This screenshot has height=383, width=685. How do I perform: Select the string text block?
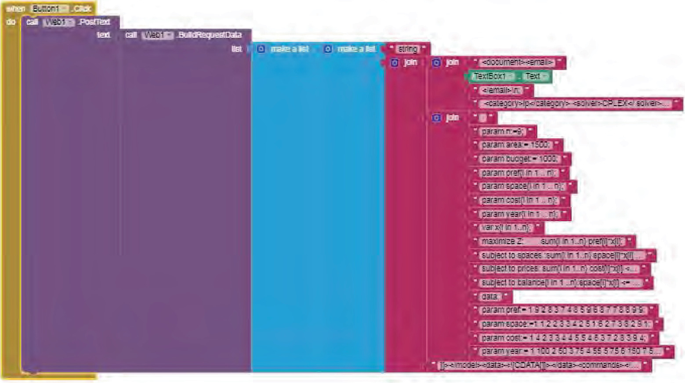click(x=408, y=49)
